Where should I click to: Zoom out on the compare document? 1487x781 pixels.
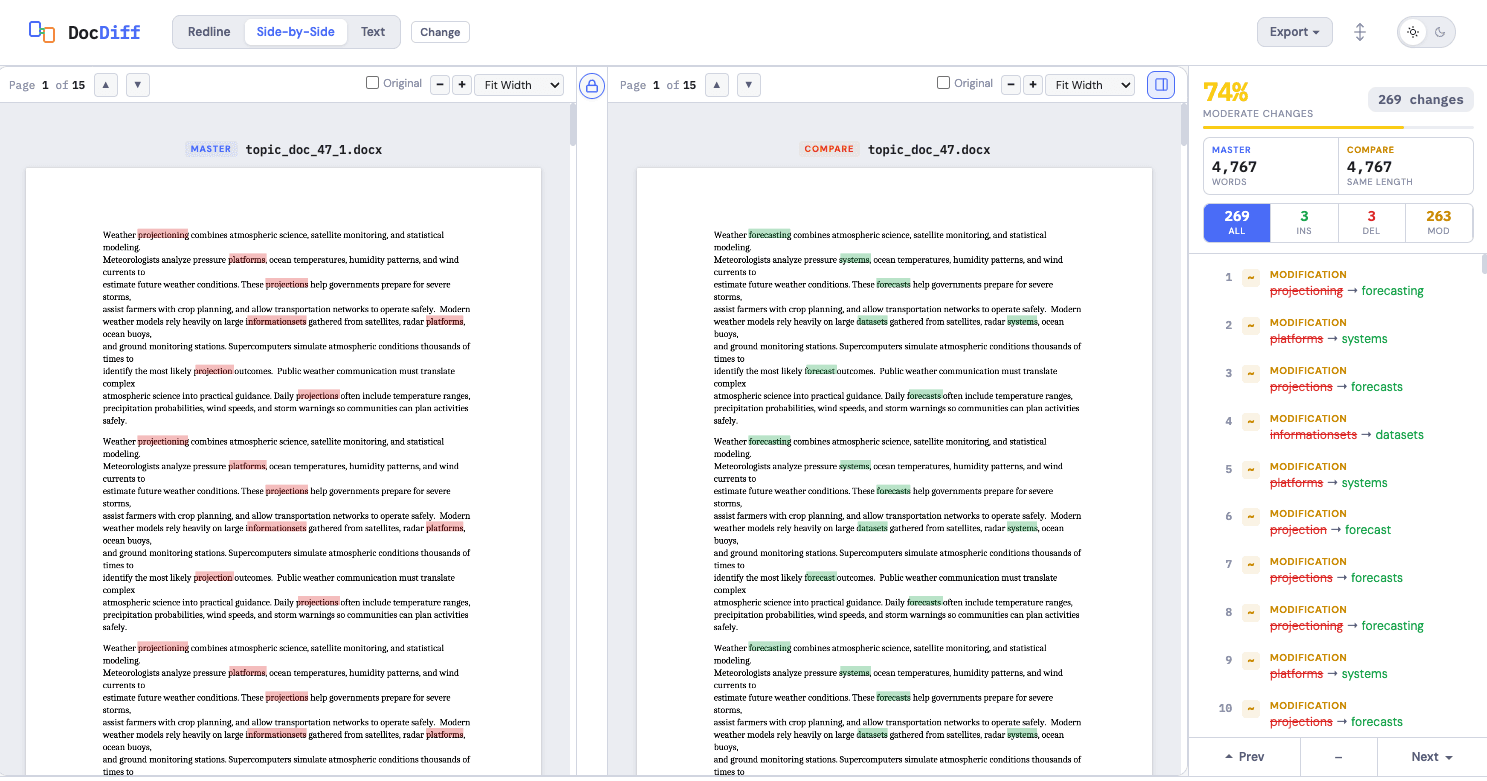pos(1012,85)
